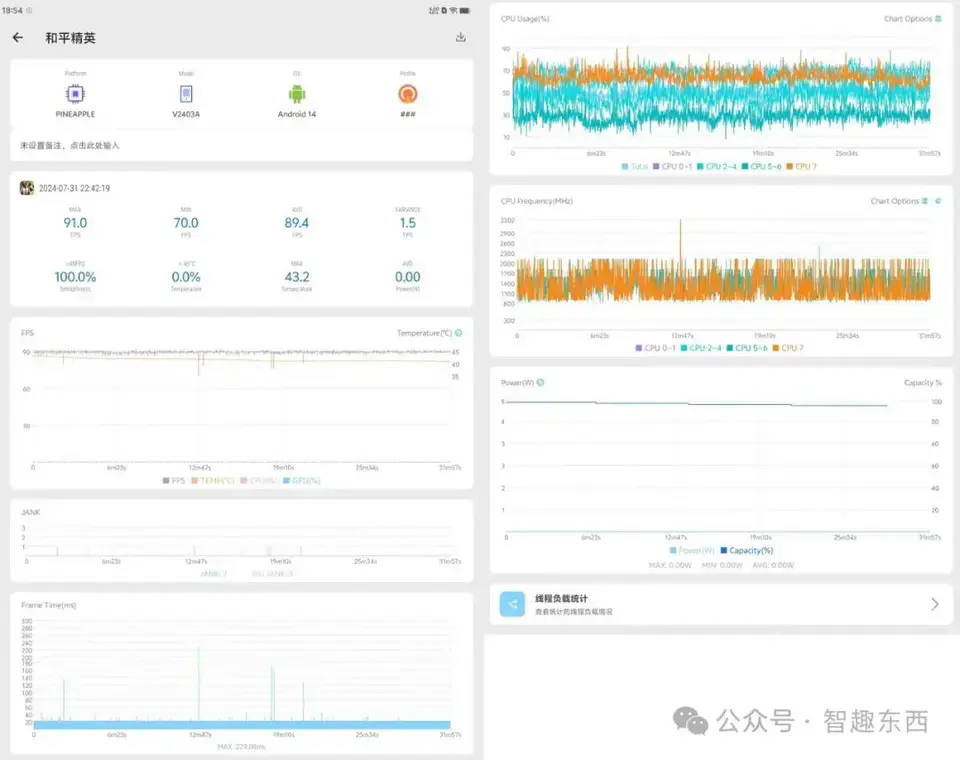
Task: Click the 2024-07-31 22:42:19 timestamp
Action: click(x=75, y=189)
